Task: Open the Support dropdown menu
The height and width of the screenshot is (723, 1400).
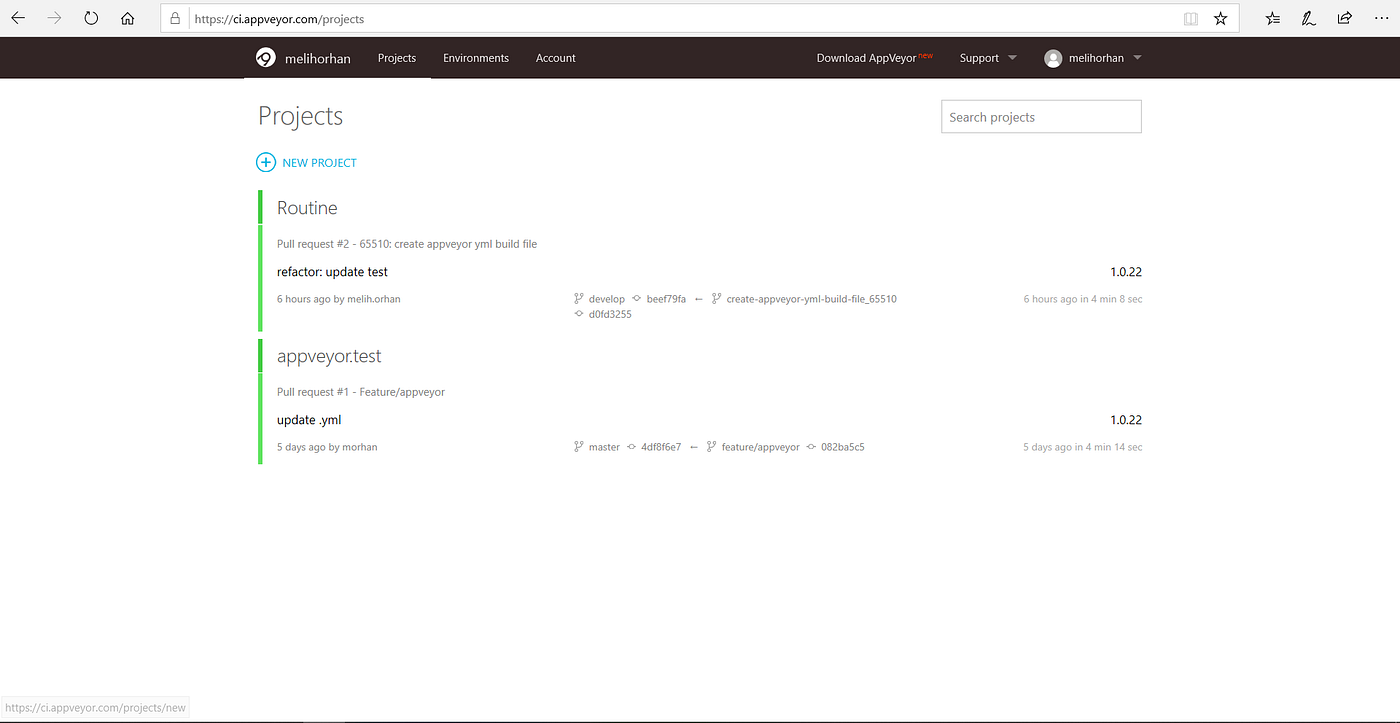Action: coord(987,57)
